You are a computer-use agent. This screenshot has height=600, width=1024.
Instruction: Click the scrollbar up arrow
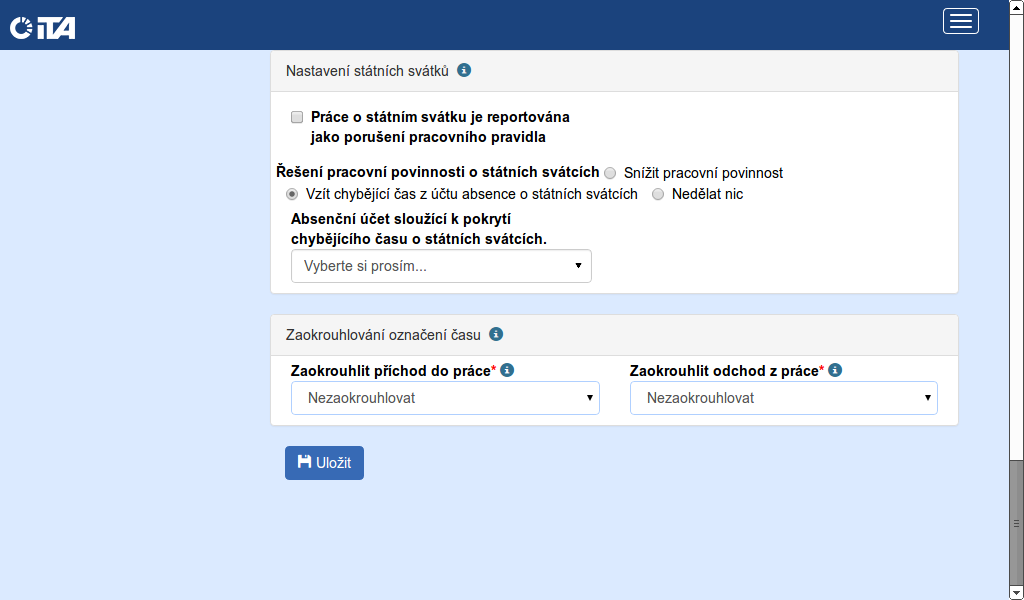click(x=1016, y=6)
